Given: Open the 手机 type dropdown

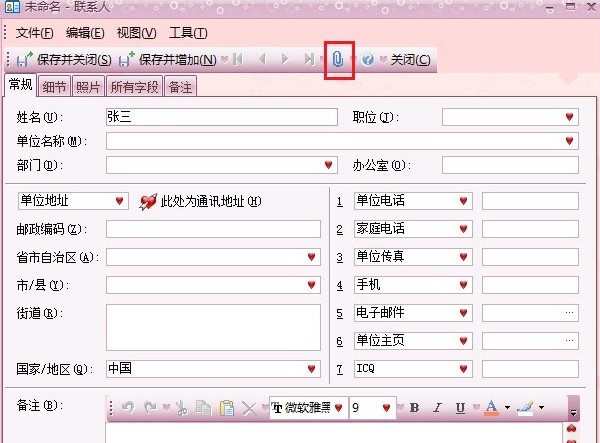Looking at the screenshot, I should pyautogui.click(x=463, y=285).
